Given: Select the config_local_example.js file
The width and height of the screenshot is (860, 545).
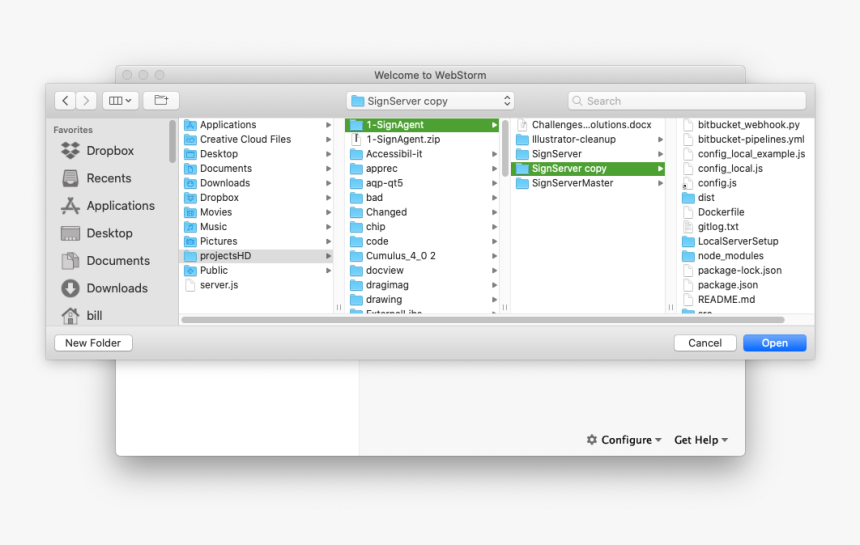Looking at the screenshot, I should click(x=746, y=154).
